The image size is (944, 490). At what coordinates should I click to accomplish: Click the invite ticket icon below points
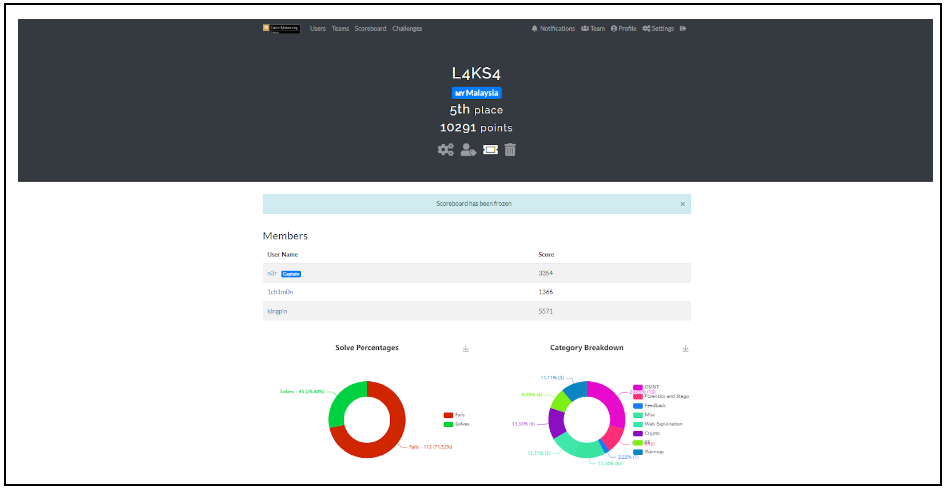click(490, 150)
